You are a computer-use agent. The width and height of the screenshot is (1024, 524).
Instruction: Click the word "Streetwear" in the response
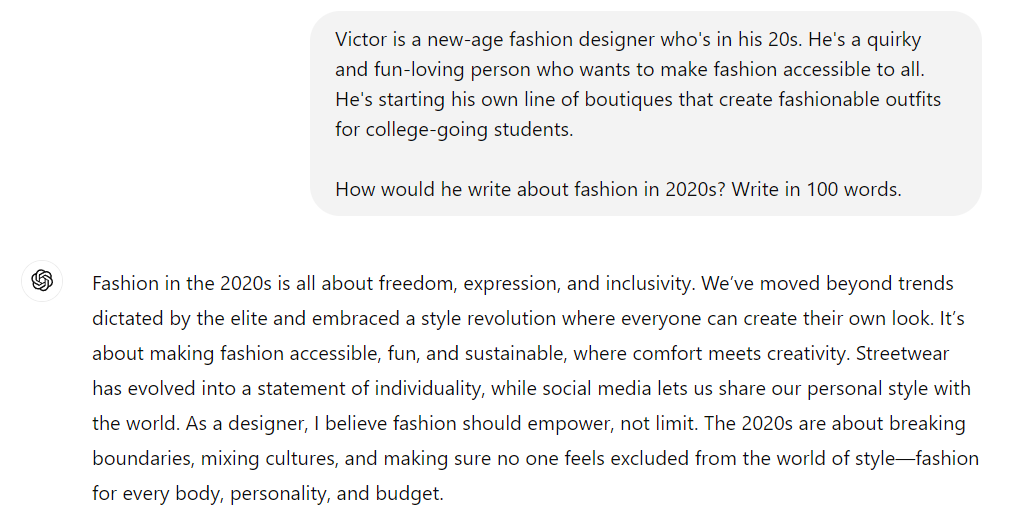pos(903,353)
